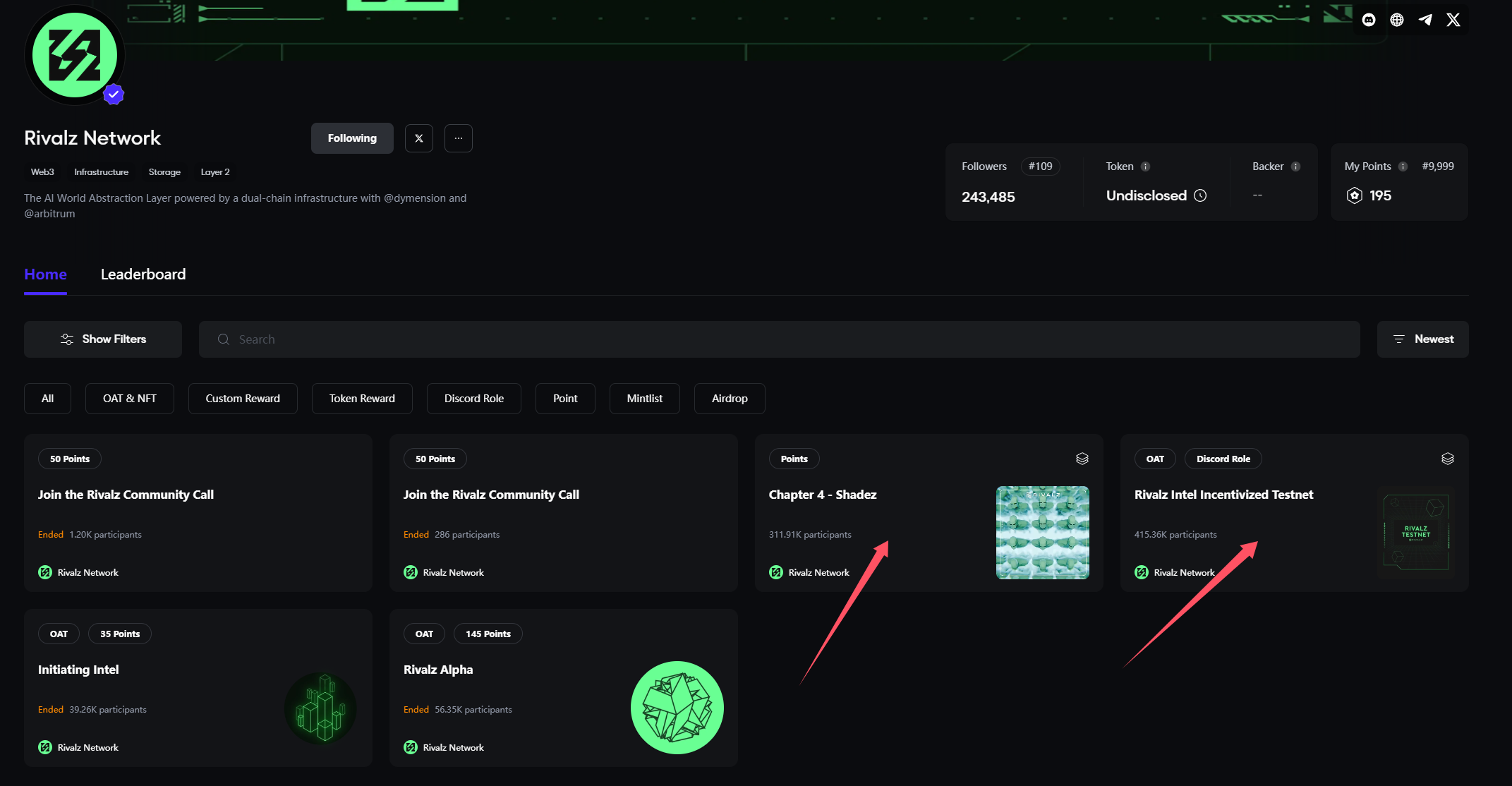1512x786 pixels.
Task: Click the Rivalz Alpha green circle thumbnail
Action: (677, 708)
